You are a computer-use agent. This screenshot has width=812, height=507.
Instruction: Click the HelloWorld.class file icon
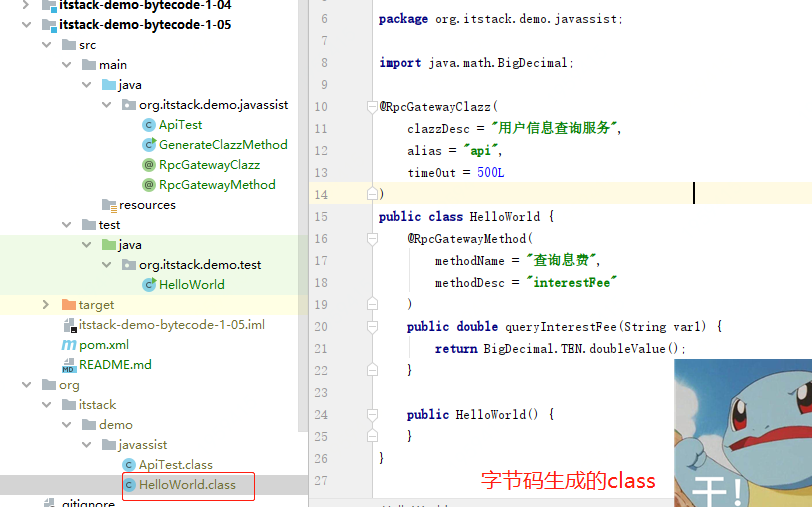[130, 485]
